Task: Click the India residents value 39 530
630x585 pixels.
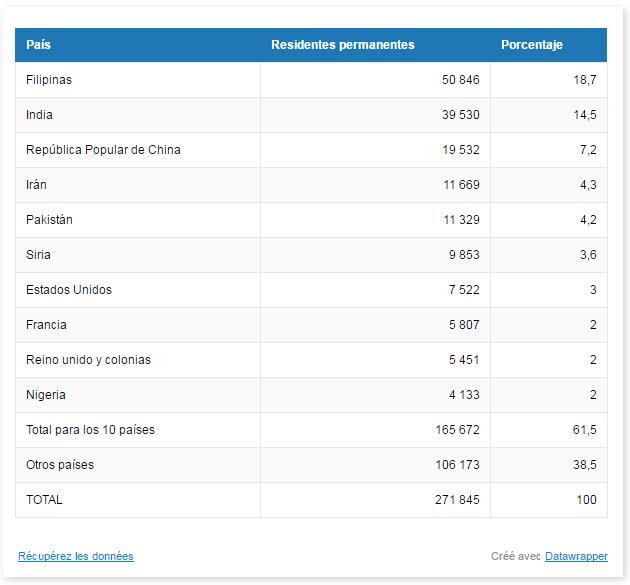Action: point(461,115)
